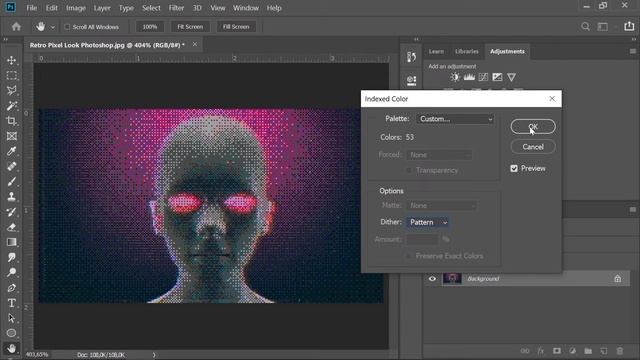
Task: Select the Move tool
Action: click(x=11, y=60)
